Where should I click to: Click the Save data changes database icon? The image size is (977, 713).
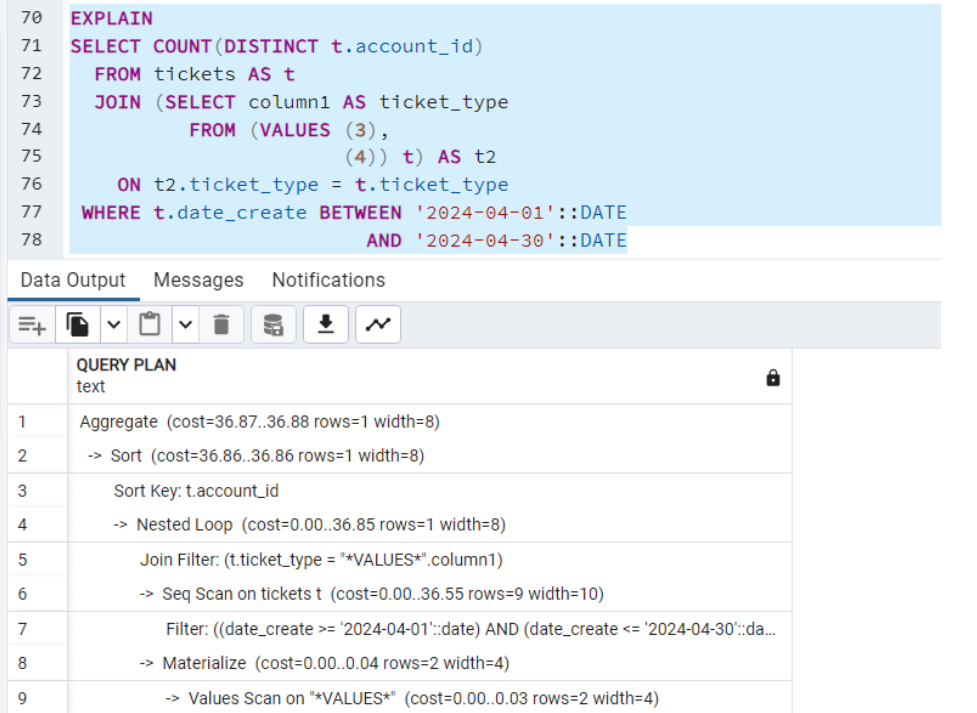point(273,325)
